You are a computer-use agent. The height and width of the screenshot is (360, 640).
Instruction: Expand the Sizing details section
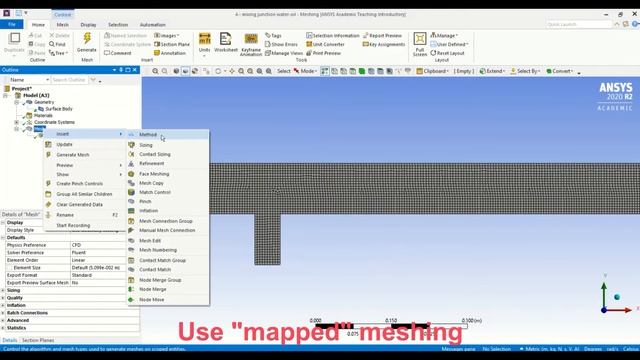pos(3,290)
